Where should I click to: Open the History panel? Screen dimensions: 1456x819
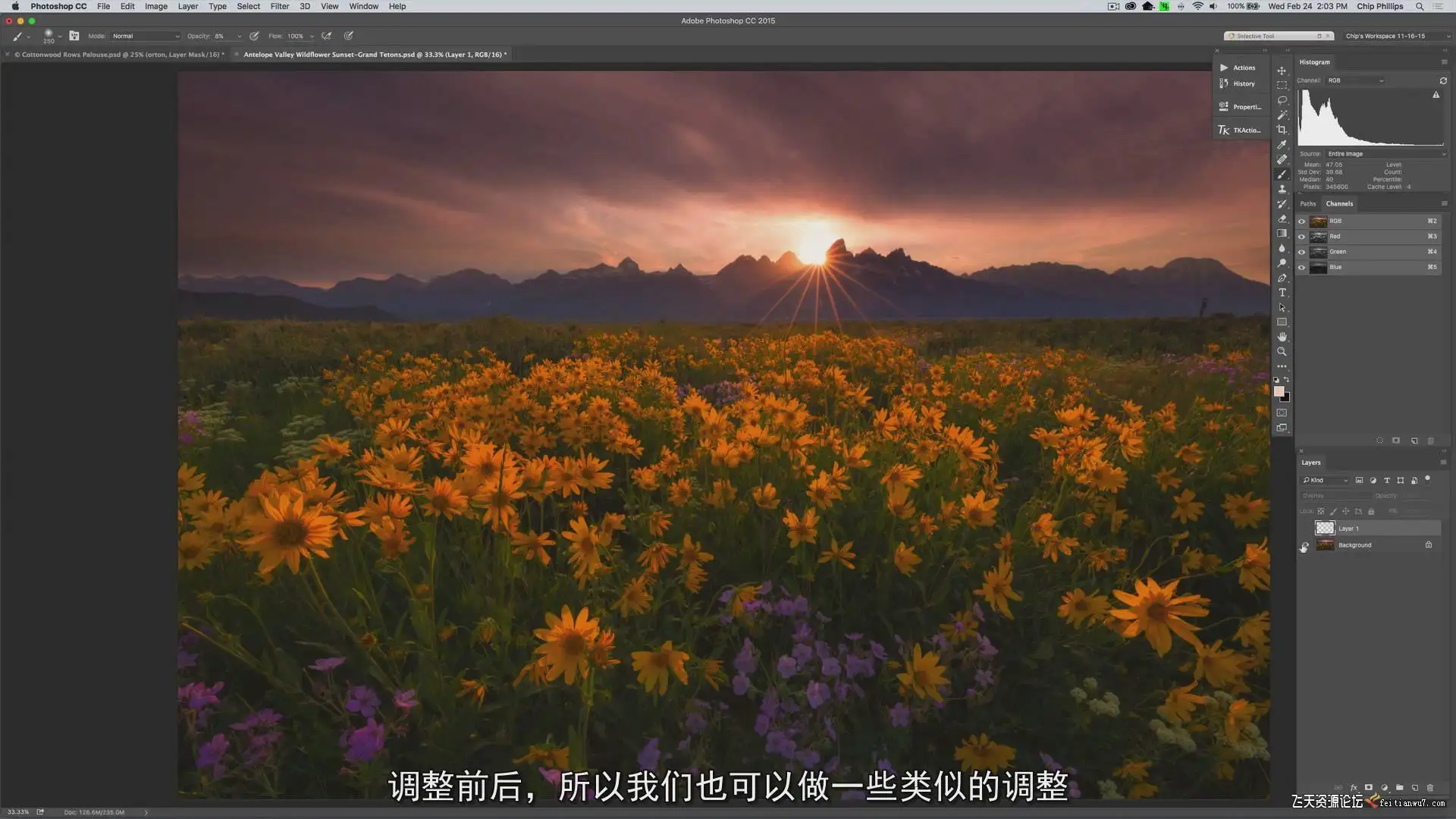[1239, 83]
